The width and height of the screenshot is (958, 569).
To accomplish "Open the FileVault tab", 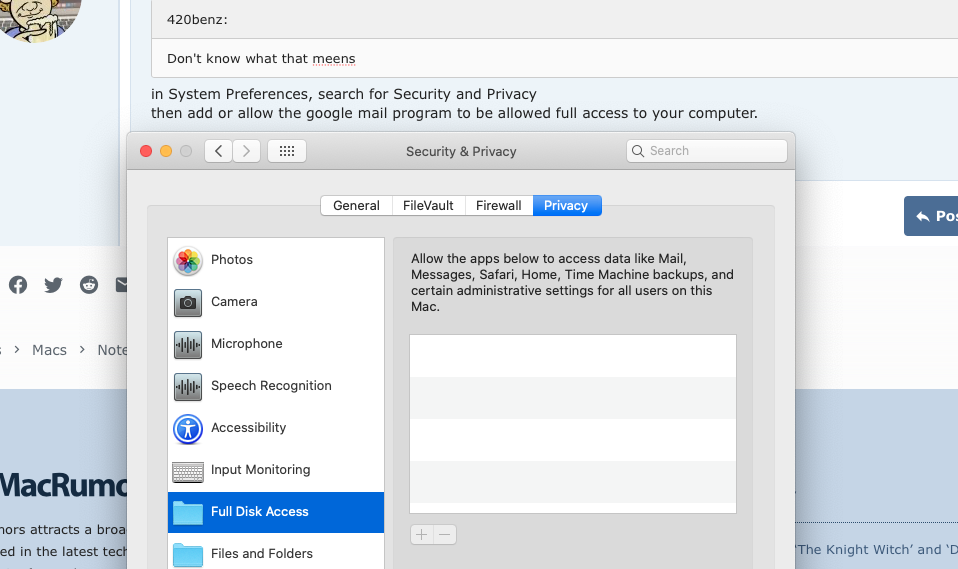I will (x=428, y=206).
